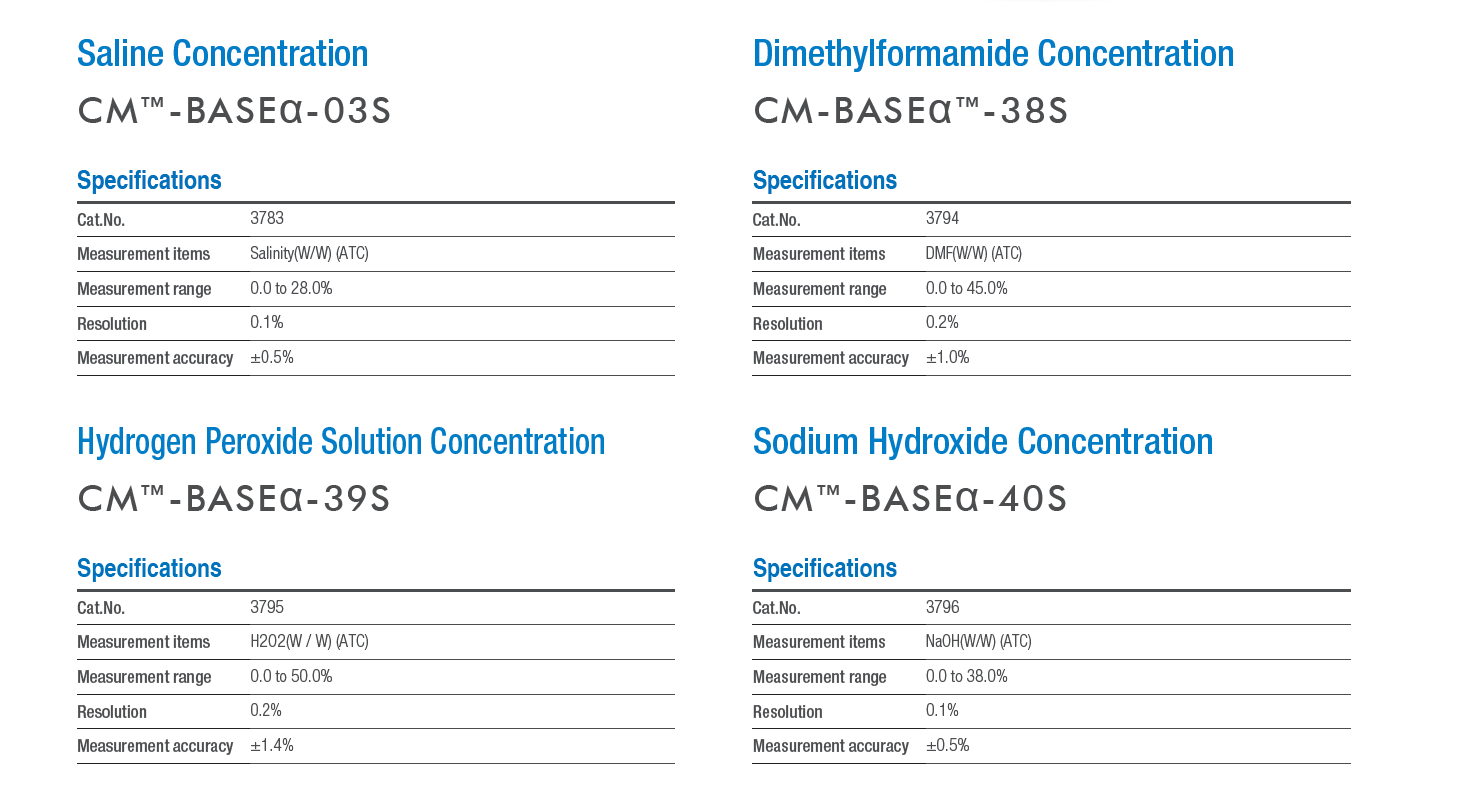Click catalog number 3783
This screenshot has width=1482, height=804.
(267, 218)
